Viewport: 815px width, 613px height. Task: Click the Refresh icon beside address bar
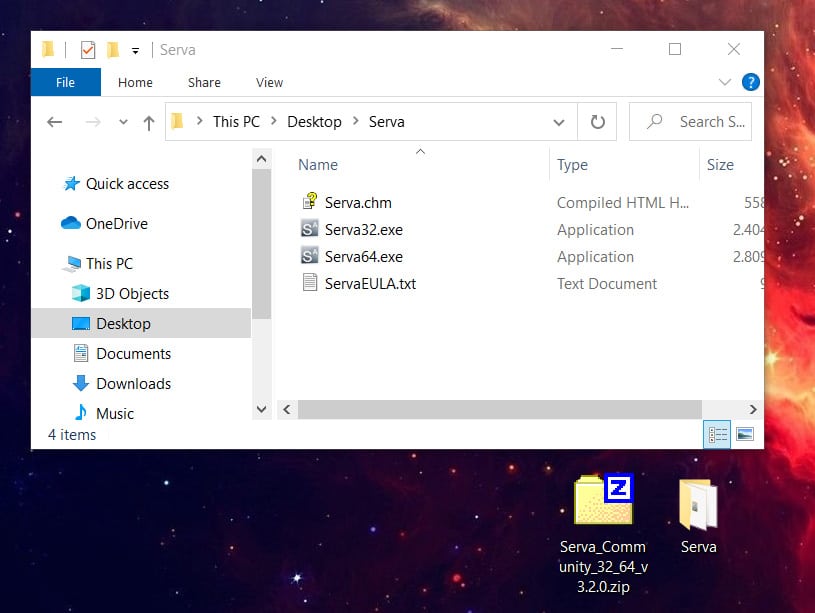tap(598, 122)
